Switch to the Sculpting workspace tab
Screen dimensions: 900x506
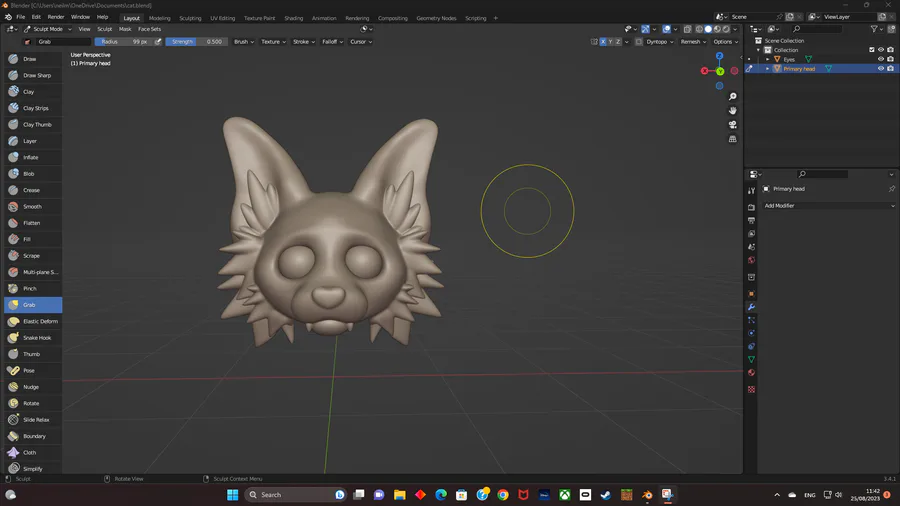tap(190, 18)
